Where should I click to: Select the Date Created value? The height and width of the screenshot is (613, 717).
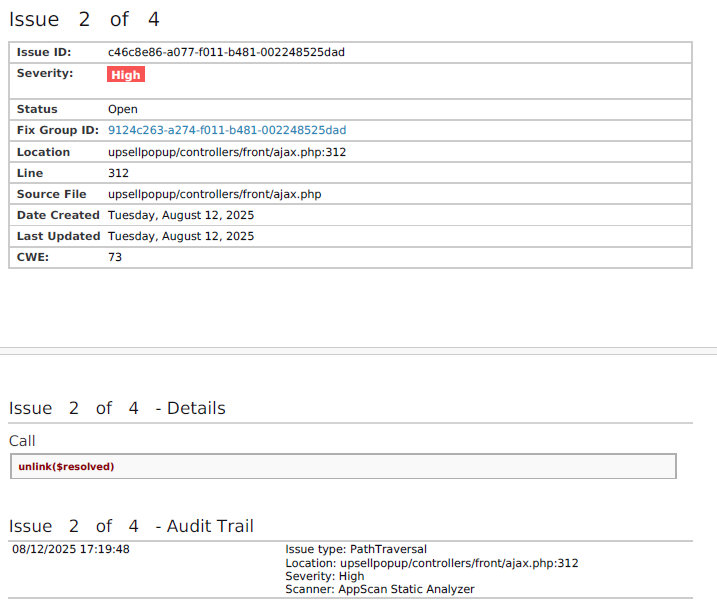pos(181,215)
